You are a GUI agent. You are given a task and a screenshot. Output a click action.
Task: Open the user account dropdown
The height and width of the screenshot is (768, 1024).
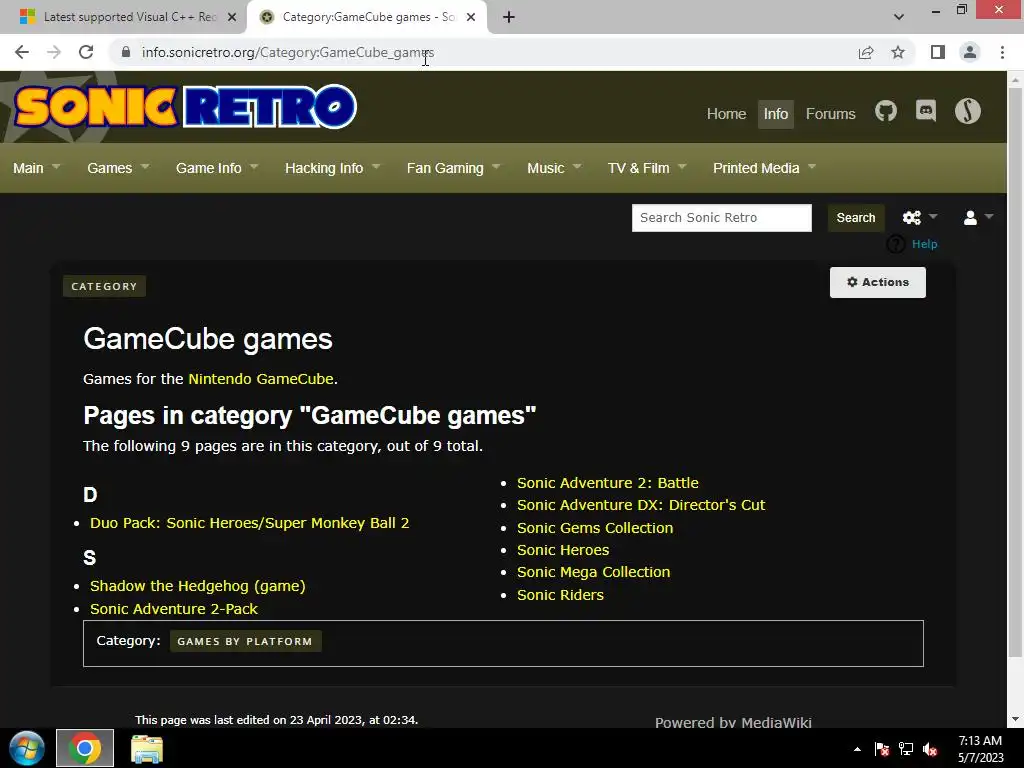click(x=978, y=217)
